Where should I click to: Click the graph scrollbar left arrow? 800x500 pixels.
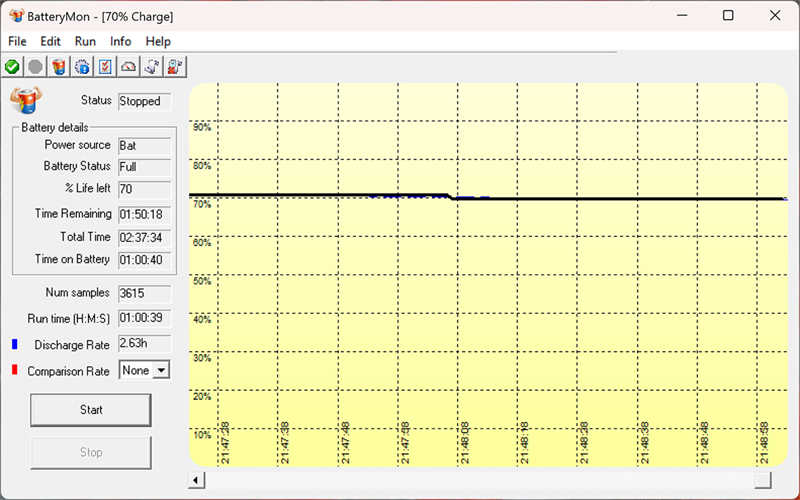pyautogui.click(x=196, y=480)
